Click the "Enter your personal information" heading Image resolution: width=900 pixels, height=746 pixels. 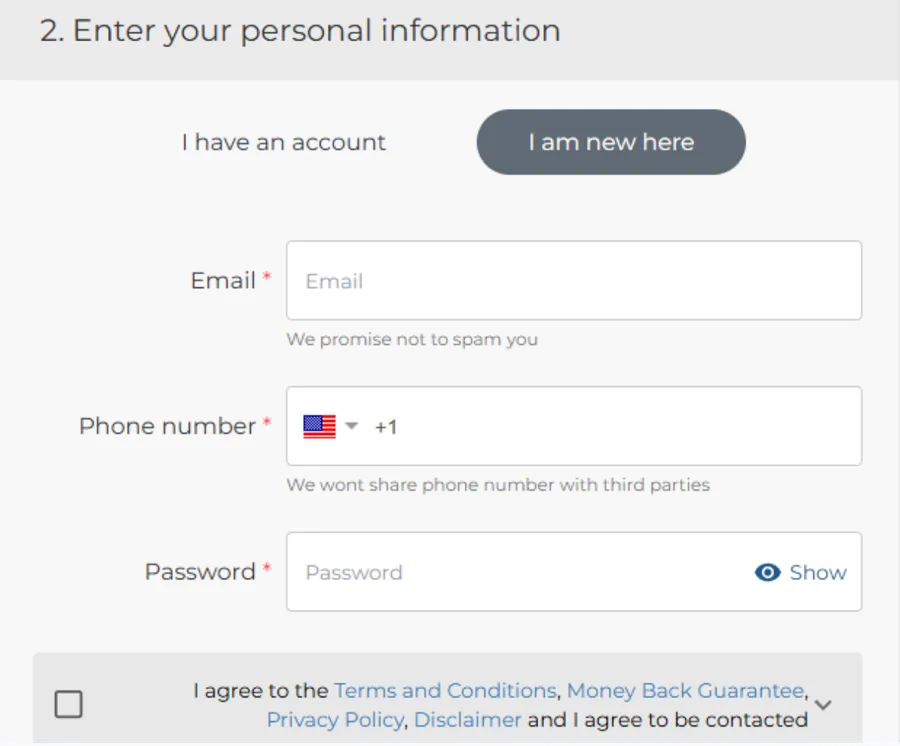(x=300, y=31)
